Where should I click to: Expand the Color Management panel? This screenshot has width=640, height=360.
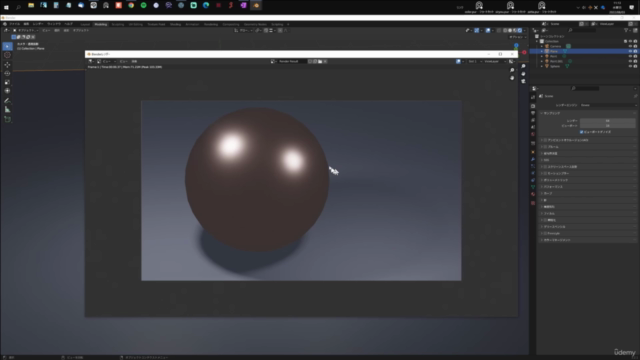coord(542,240)
